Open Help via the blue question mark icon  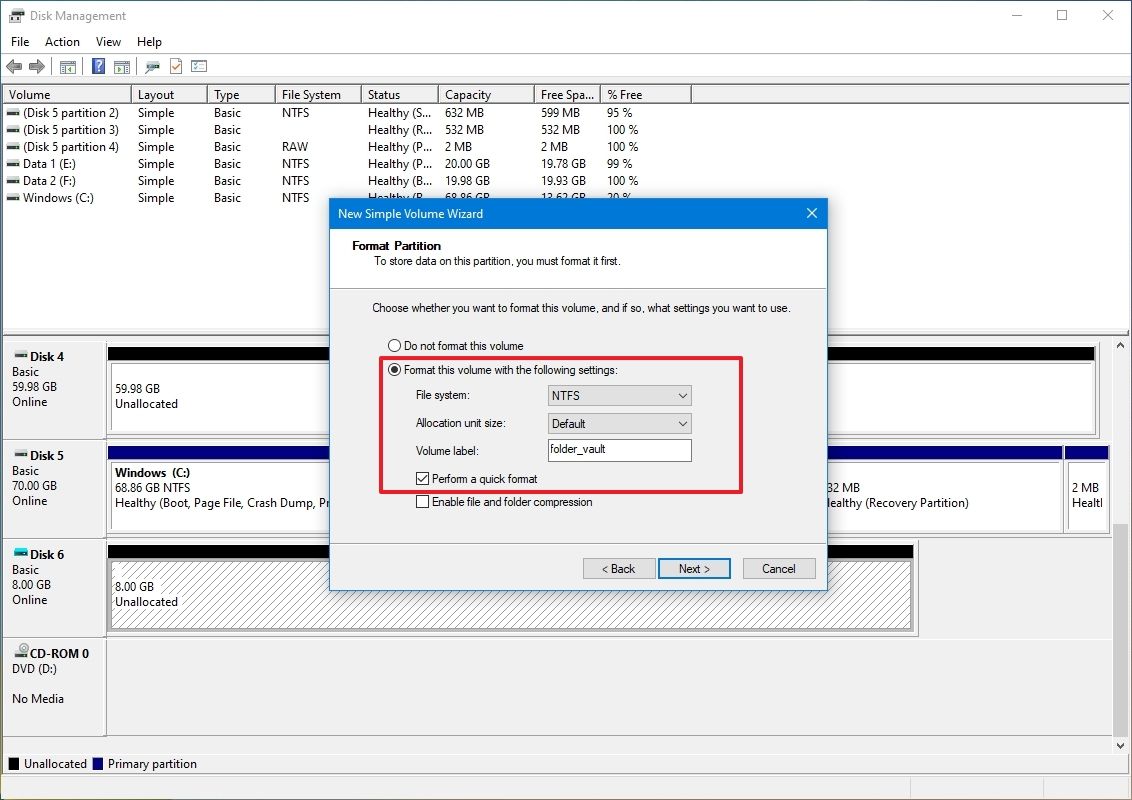[97, 66]
